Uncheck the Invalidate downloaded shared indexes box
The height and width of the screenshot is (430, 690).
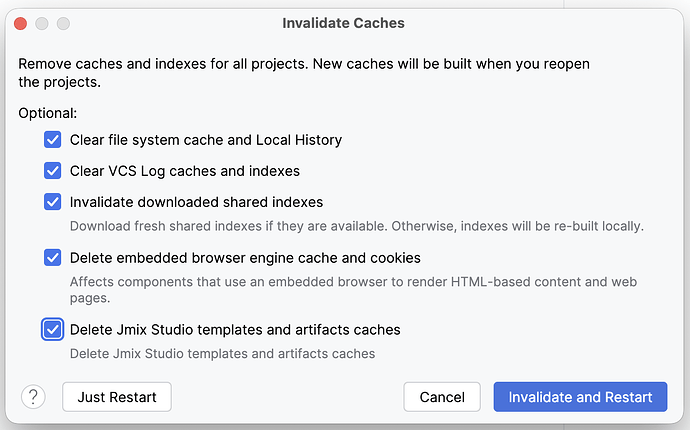tap(52, 202)
